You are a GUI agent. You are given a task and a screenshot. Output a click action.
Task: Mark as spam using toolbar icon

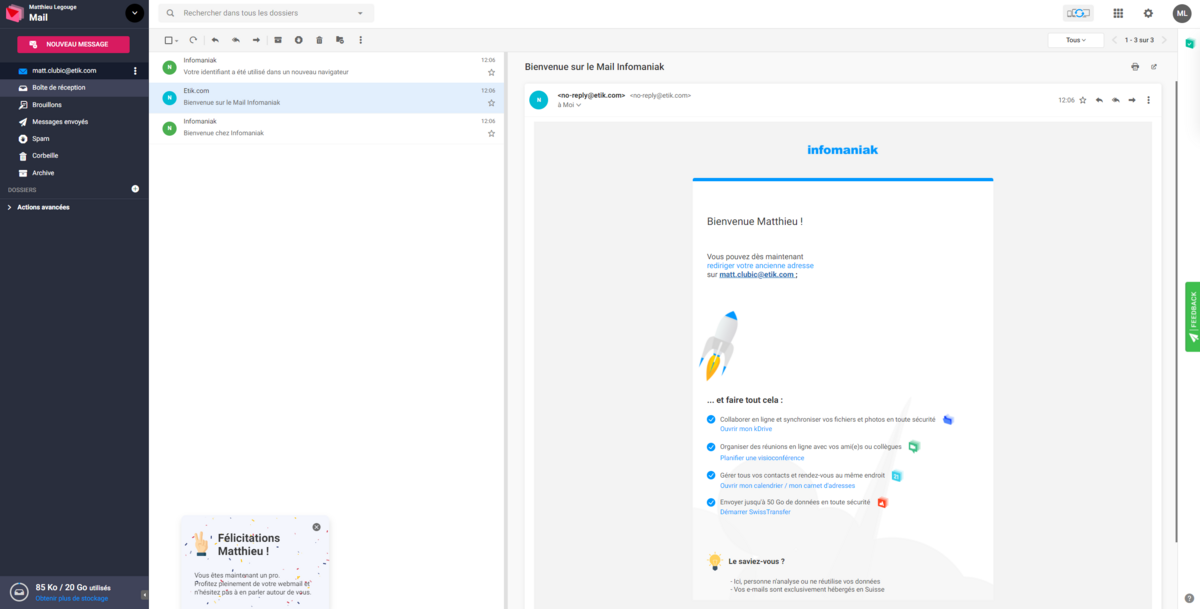[298, 40]
